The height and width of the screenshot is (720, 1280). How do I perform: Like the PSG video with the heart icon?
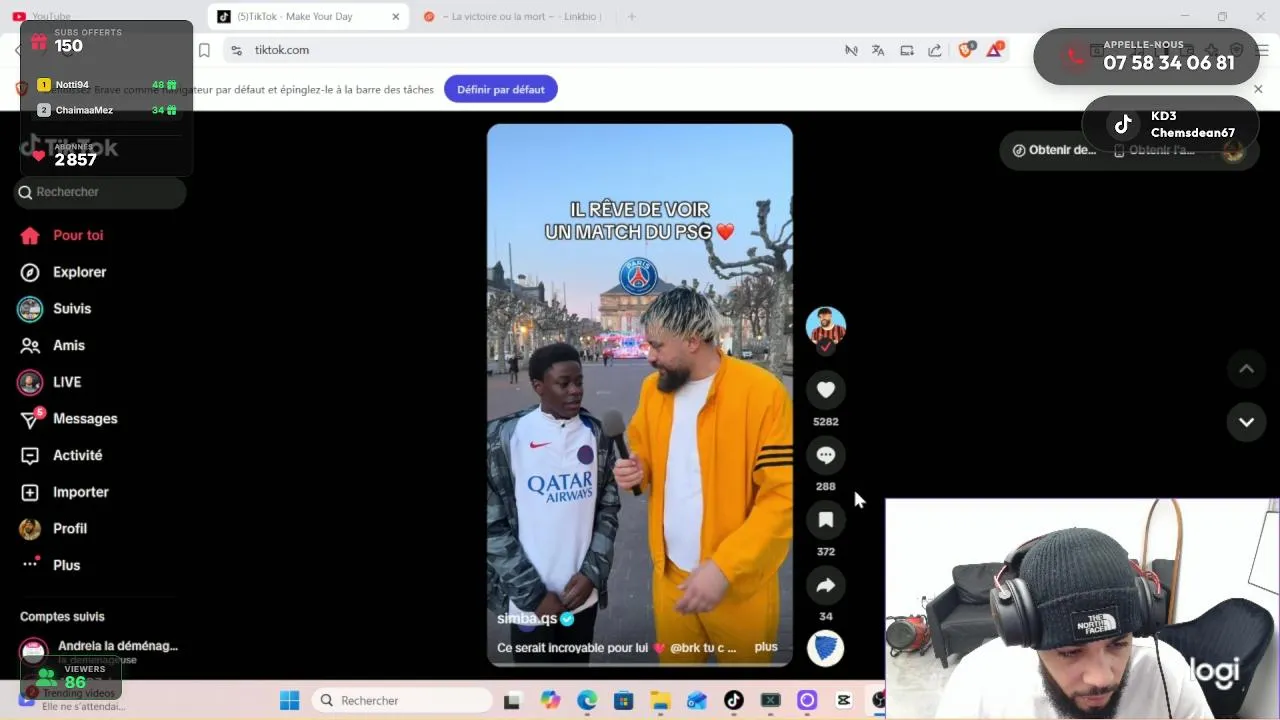tap(825, 390)
